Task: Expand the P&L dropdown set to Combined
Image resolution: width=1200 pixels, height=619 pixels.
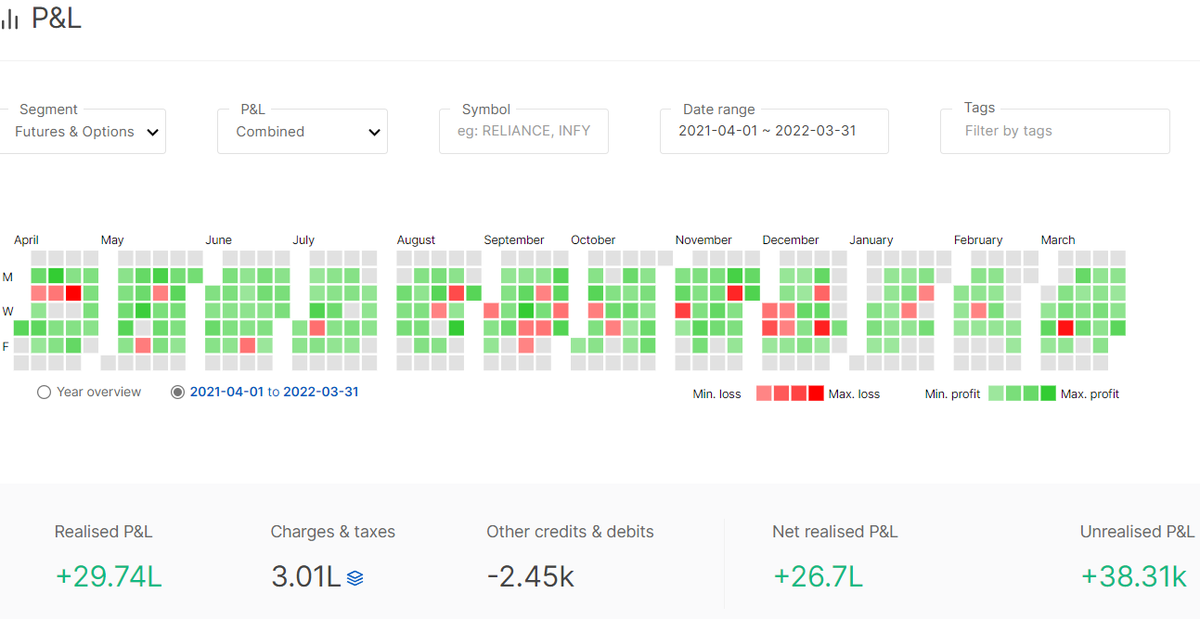Action: [x=302, y=131]
